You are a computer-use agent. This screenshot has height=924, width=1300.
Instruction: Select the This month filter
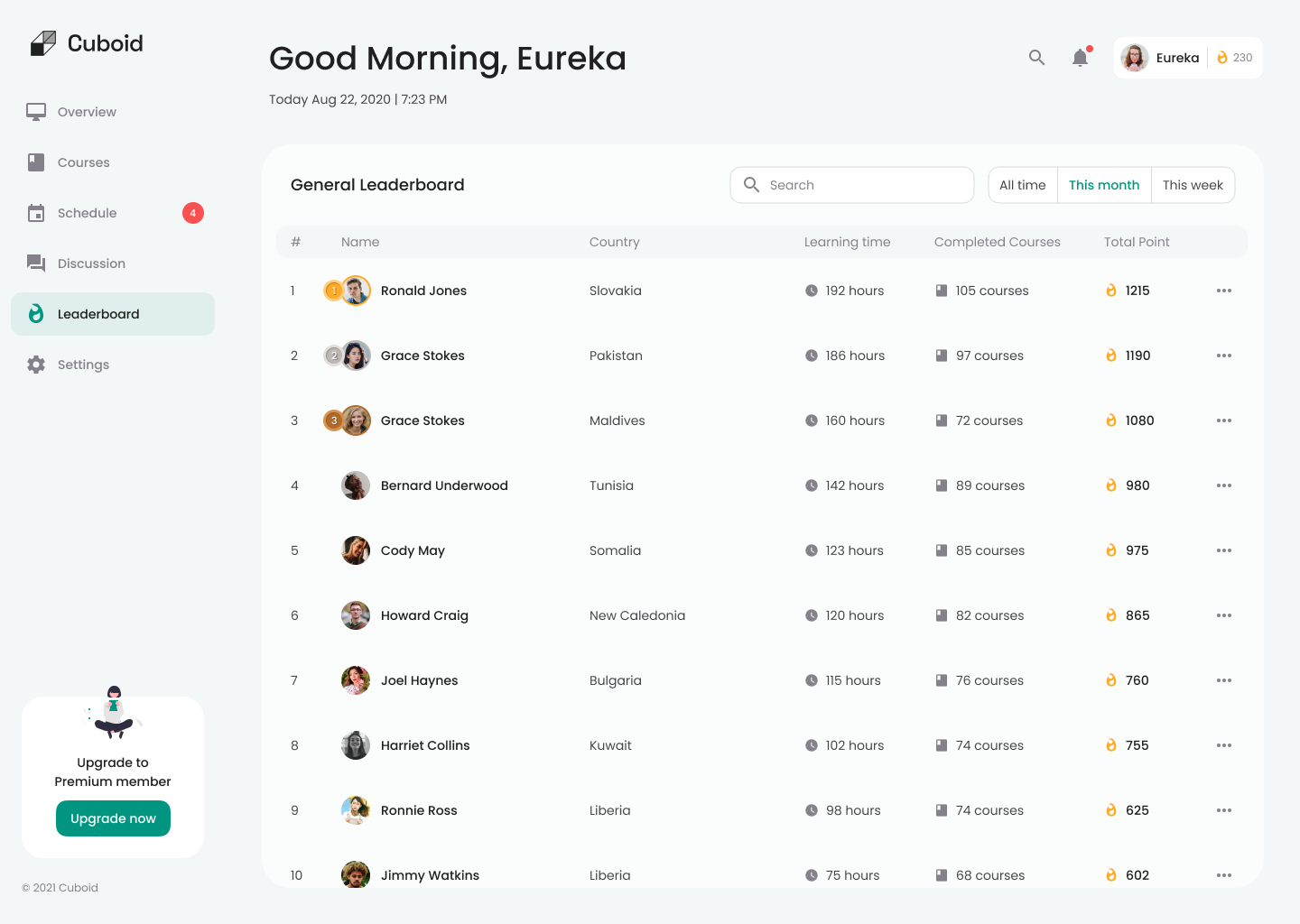pos(1103,185)
